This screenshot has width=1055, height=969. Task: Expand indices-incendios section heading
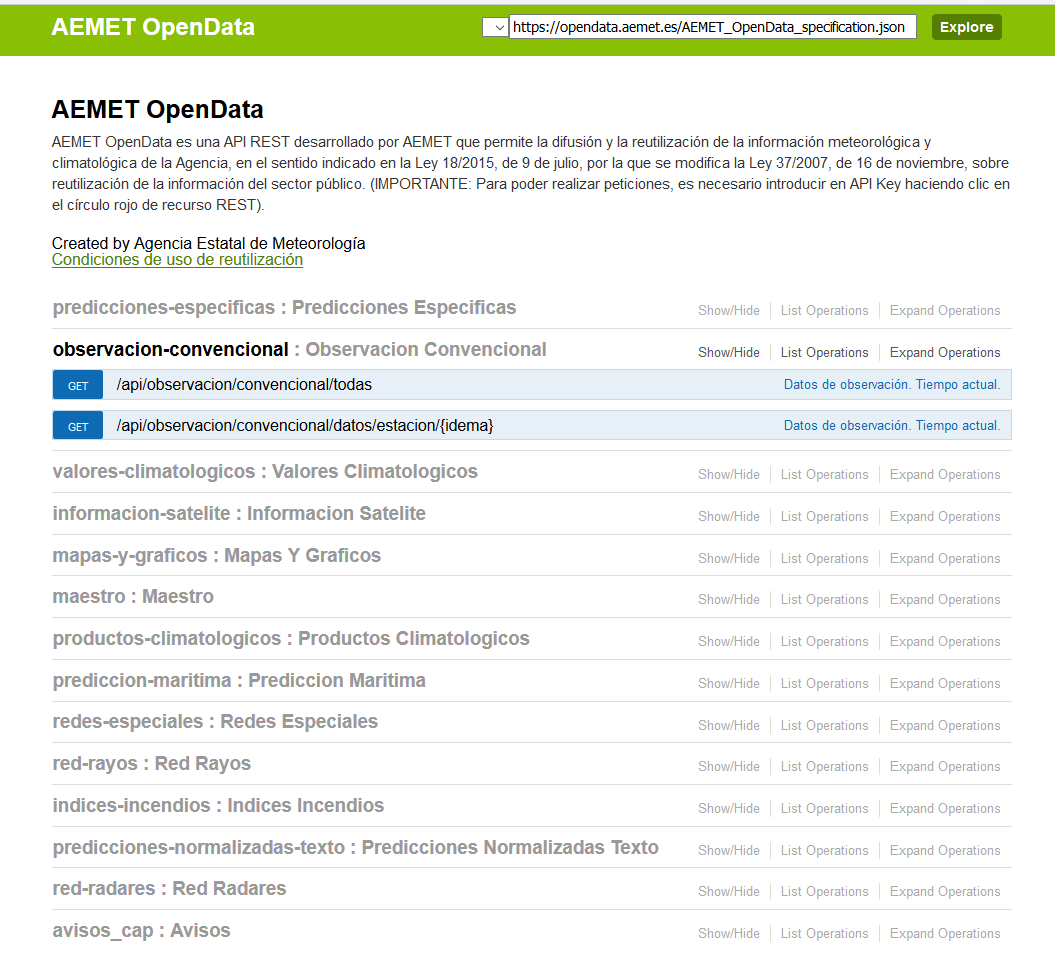[x=218, y=805]
